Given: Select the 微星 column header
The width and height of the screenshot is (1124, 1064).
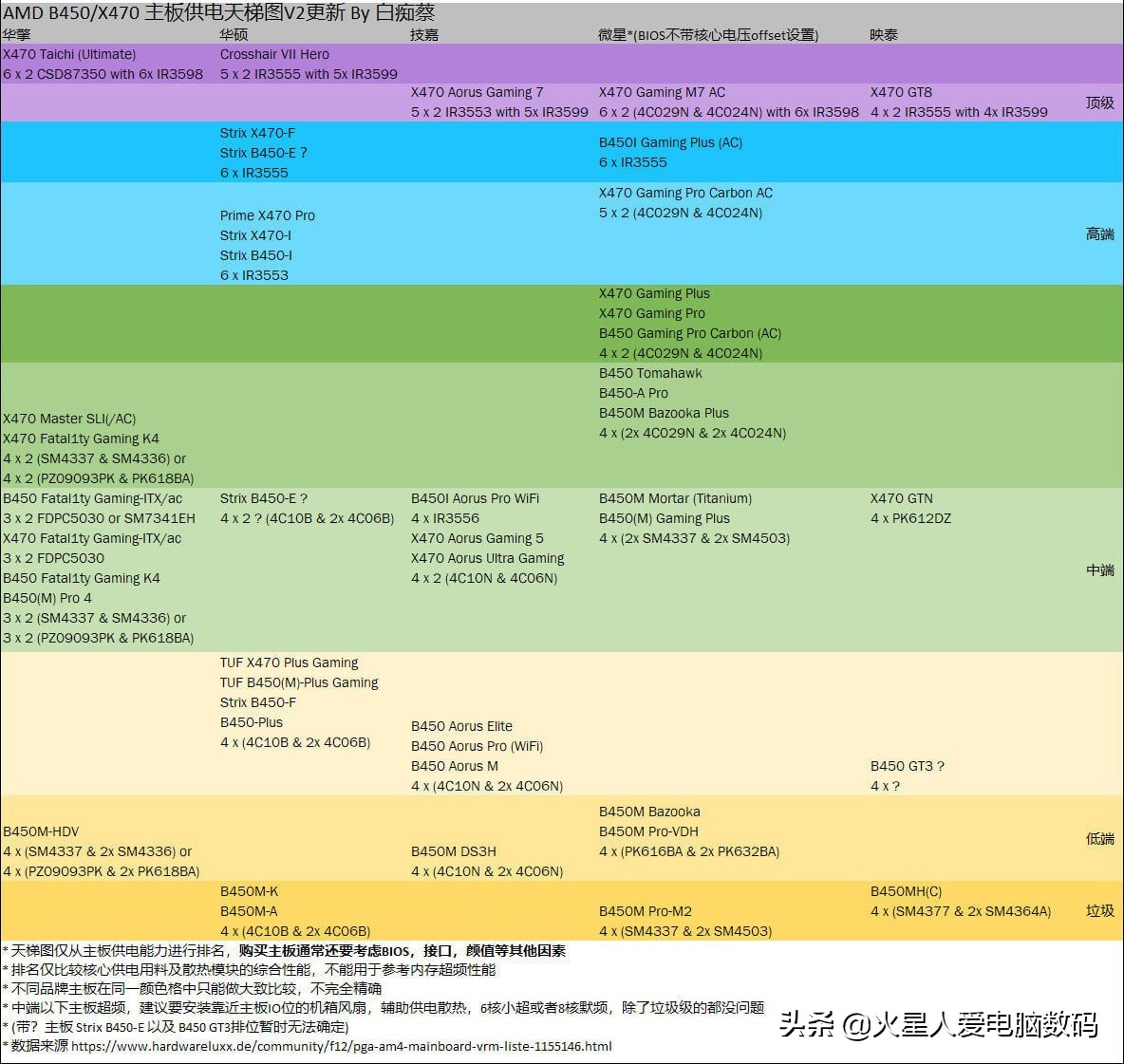Looking at the screenshot, I should pyautogui.click(x=665, y=34).
